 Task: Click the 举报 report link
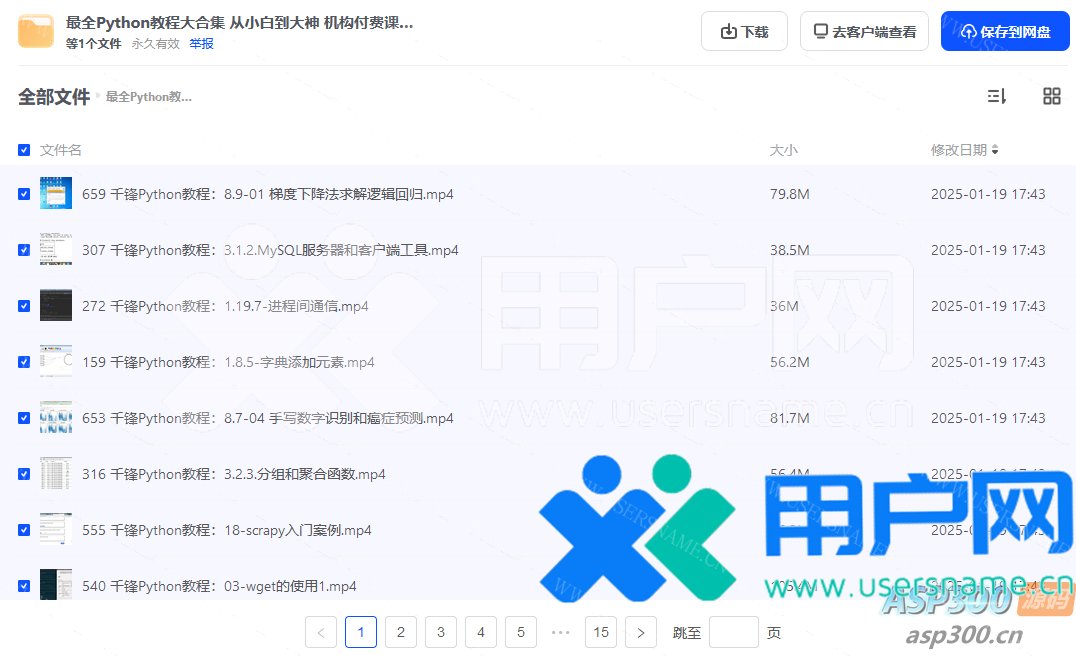[x=201, y=44]
